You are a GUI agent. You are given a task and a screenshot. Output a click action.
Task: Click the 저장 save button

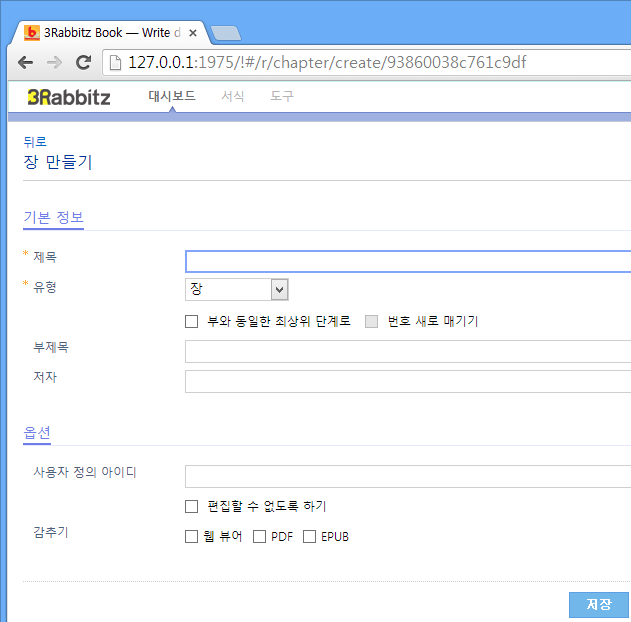(599, 605)
